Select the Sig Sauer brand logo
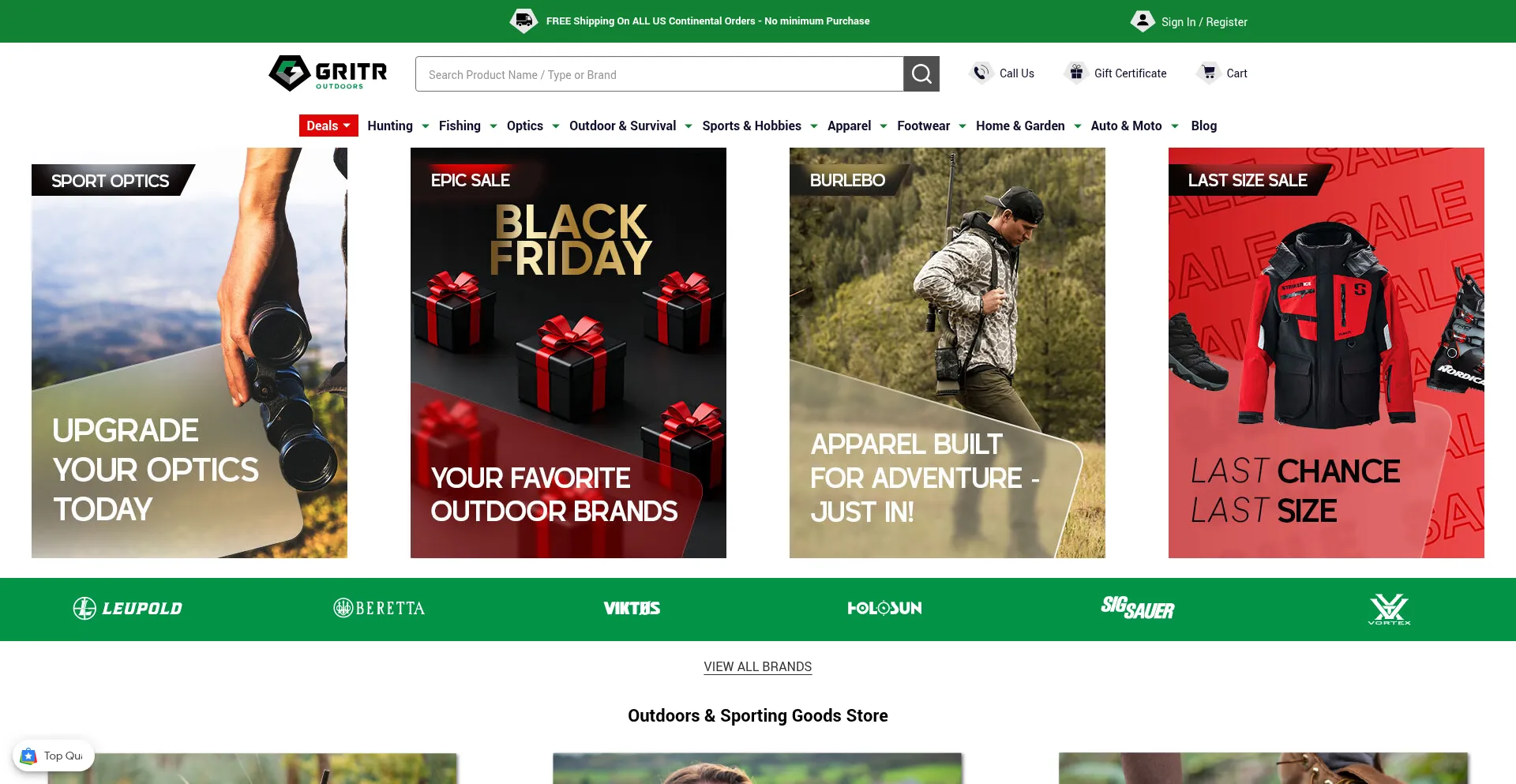Screen dimensions: 1516x784 [x=1137, y=608]
